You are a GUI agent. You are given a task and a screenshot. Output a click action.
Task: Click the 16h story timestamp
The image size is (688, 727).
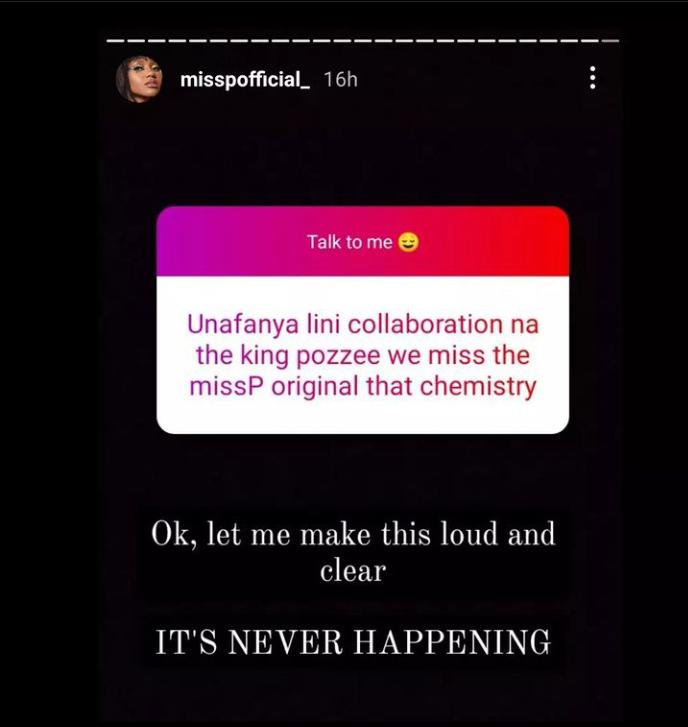click(340, 80)
